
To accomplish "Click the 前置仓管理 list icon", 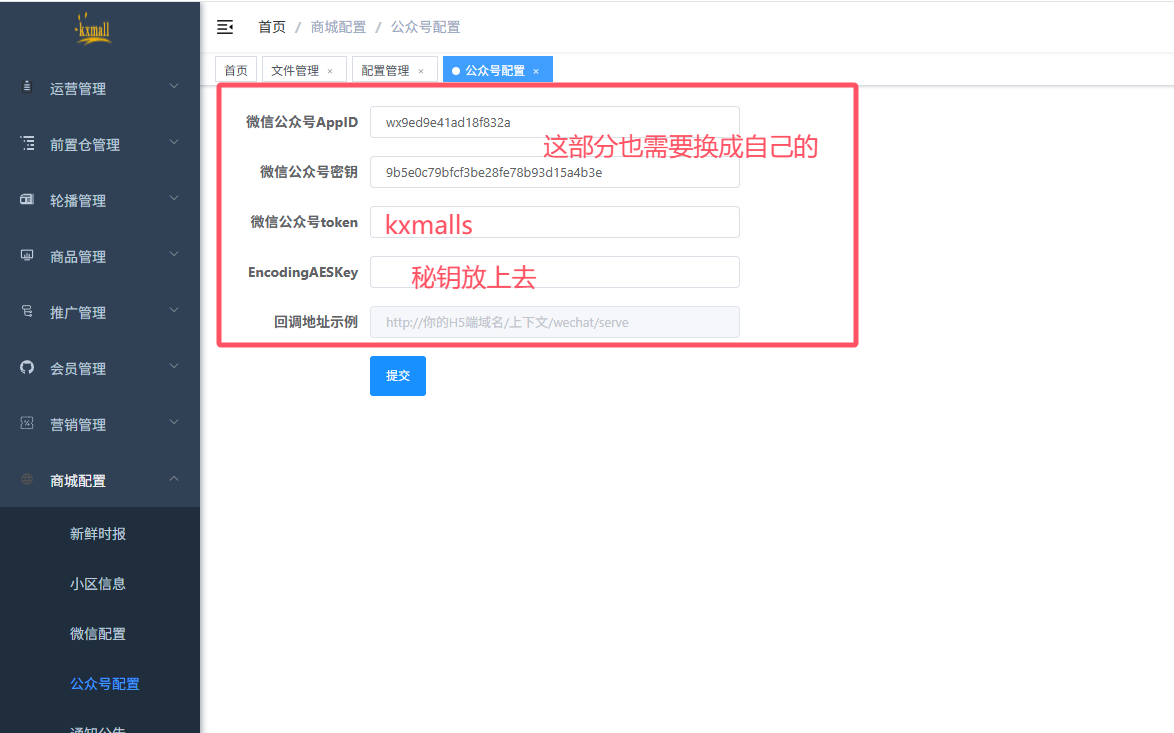I will [x=27, y=144].
